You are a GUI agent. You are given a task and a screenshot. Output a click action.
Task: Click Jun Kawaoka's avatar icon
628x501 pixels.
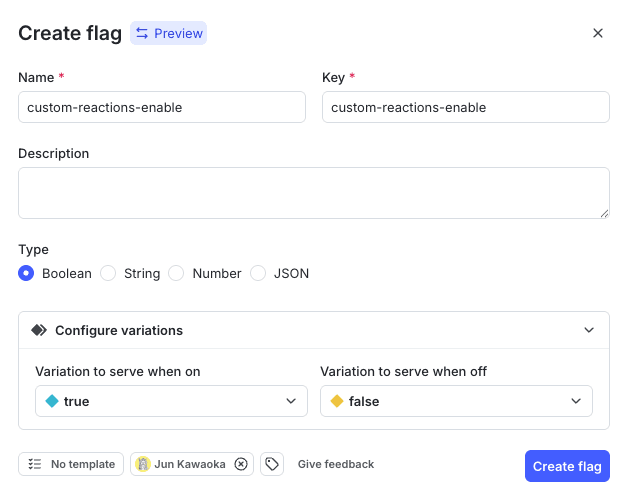[x=143, y=464]
